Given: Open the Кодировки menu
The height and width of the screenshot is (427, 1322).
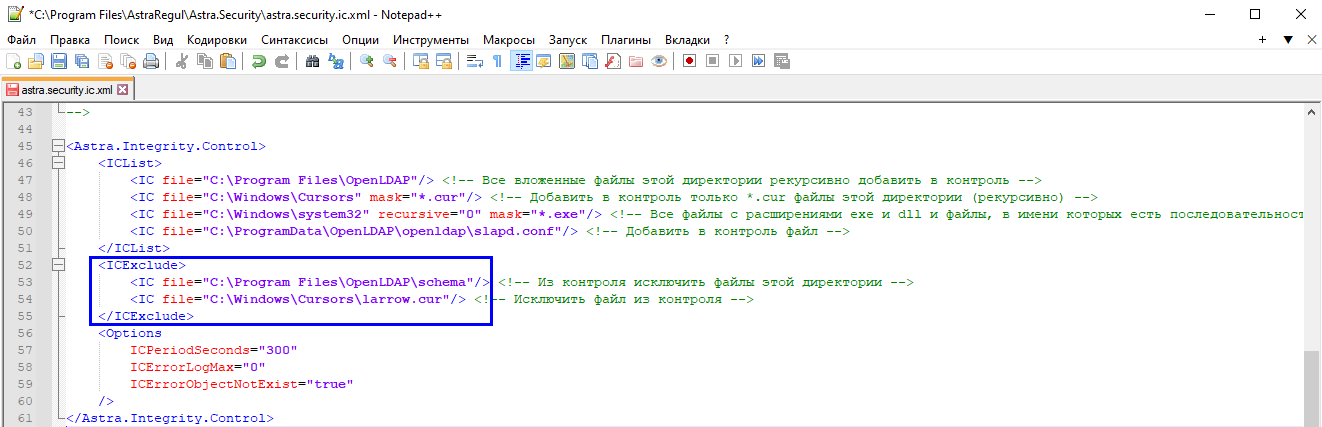Looking at the screenshot, I should coord(216,39).
